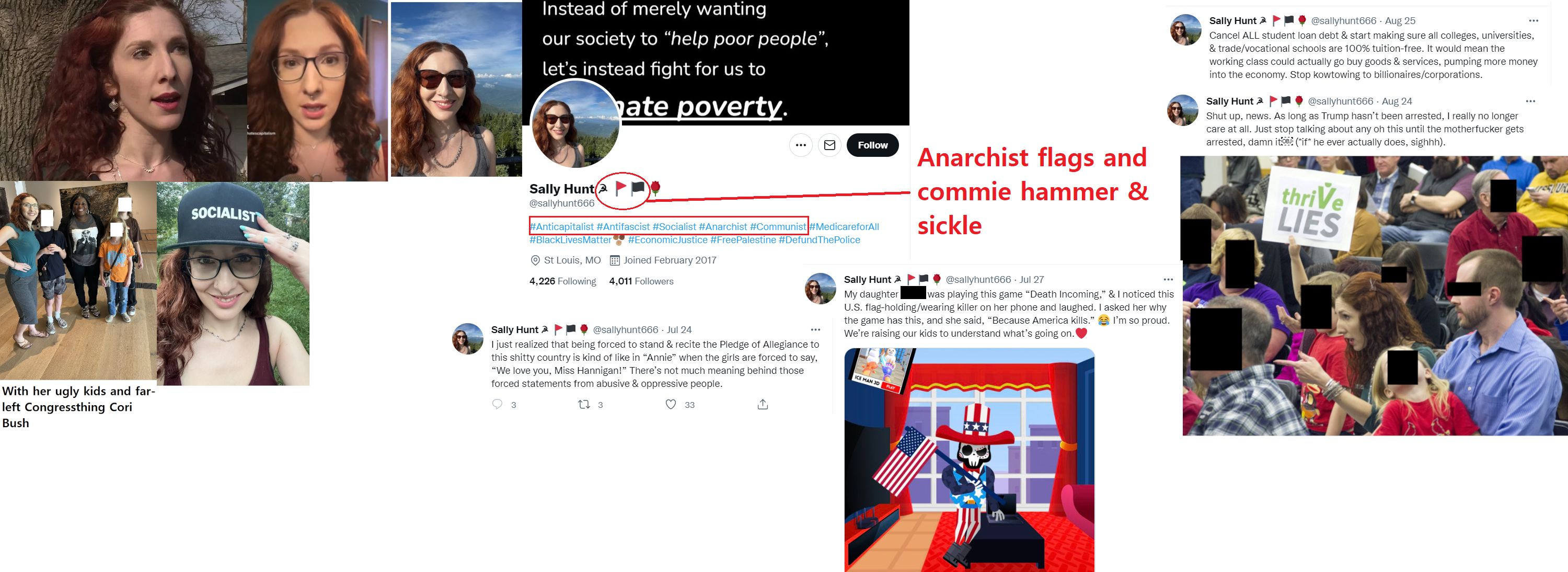Open the more menu on the Aug 25 tweet

click(x=1534, y=21)
